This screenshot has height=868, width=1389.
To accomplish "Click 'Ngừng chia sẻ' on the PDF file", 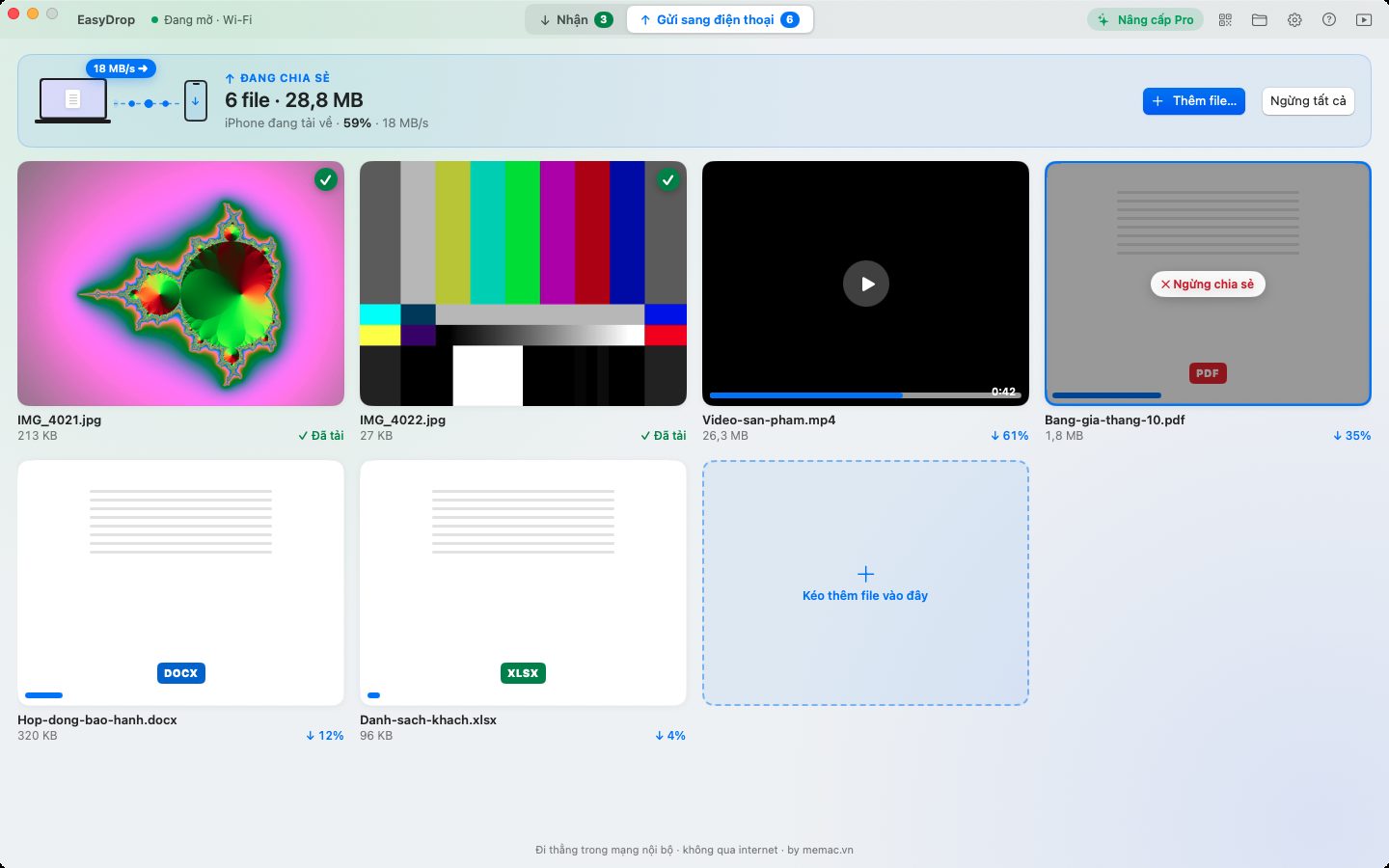I will pyautogui.click(x=1208, y=284).
